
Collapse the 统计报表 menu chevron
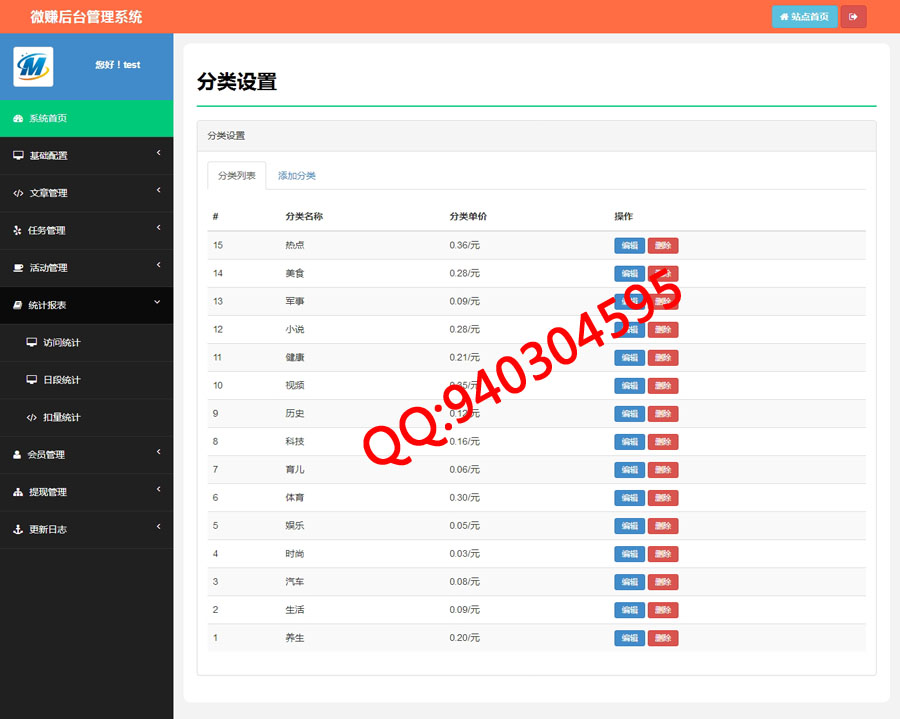pos(157,302)
